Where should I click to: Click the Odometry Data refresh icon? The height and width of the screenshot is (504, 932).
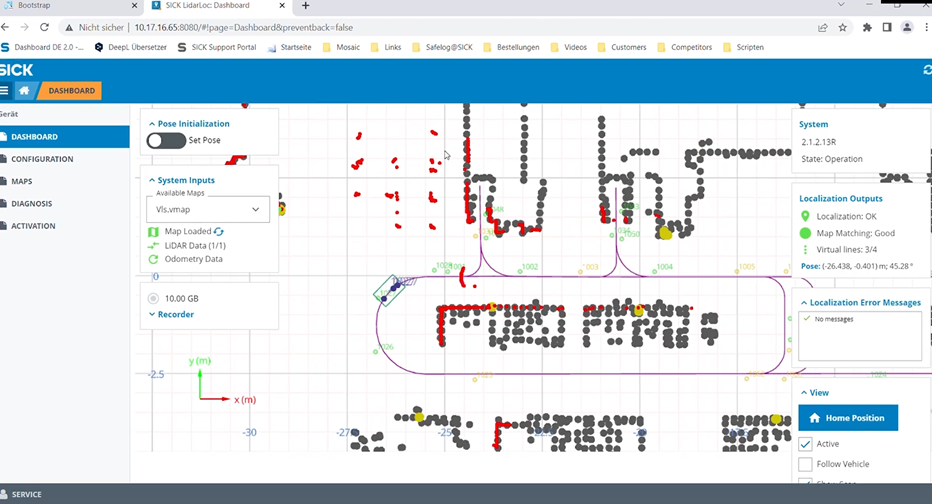[x=153, y=259]
